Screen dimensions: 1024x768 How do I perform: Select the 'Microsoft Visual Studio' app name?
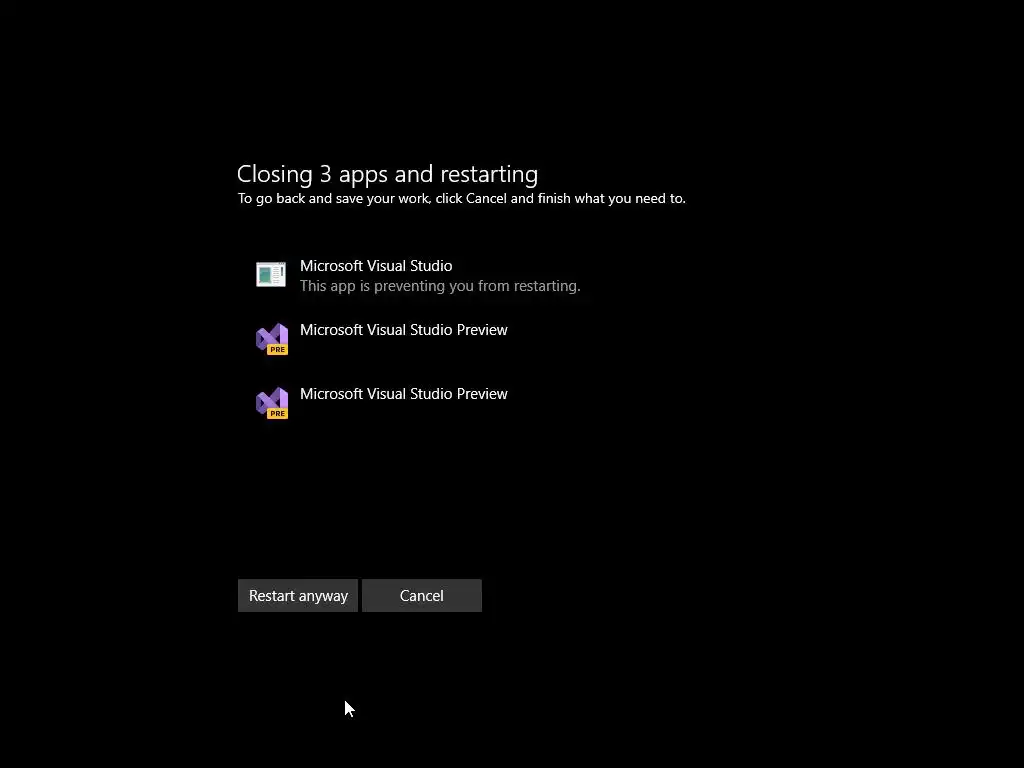pos(376,266)
